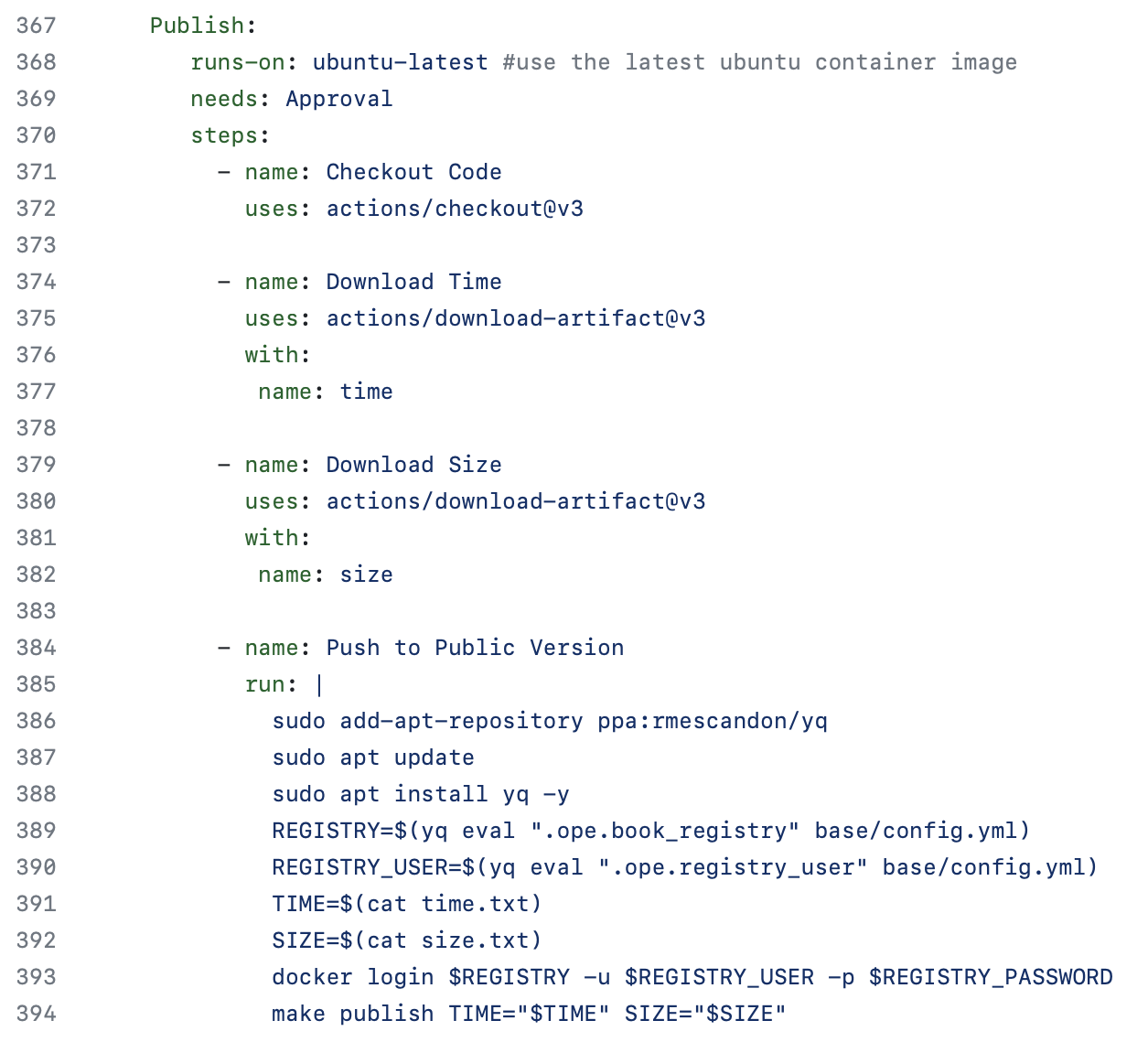Image resolution: width=1148 pixels, height=1042 pixels.
Task: Click the "Approval" value after needs
Action: pos(338,99)
